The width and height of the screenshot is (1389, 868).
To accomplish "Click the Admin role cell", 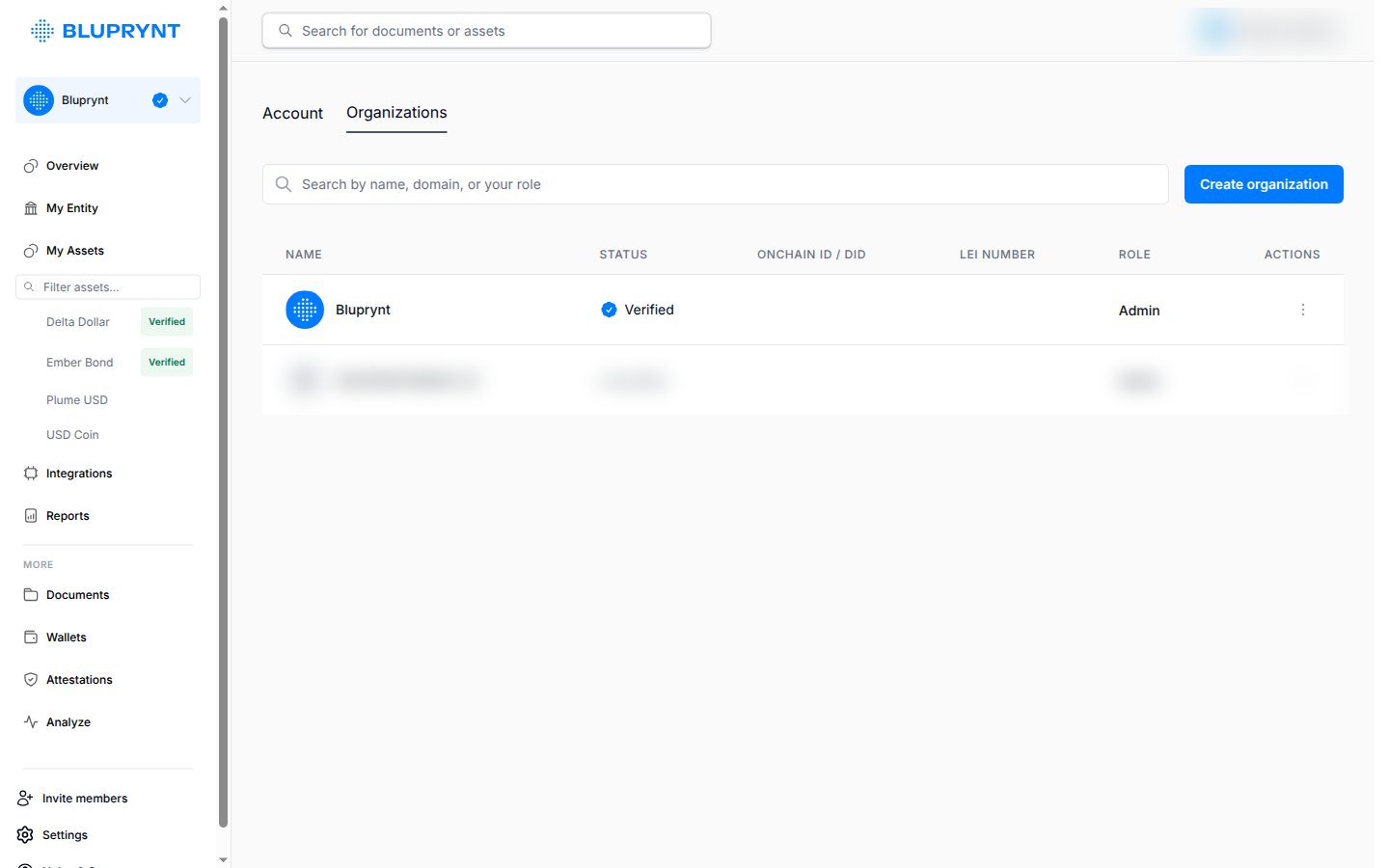I will tap(1139, 311).
